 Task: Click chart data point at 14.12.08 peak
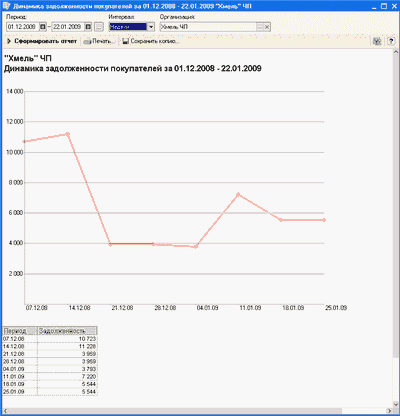pos(67,134)
